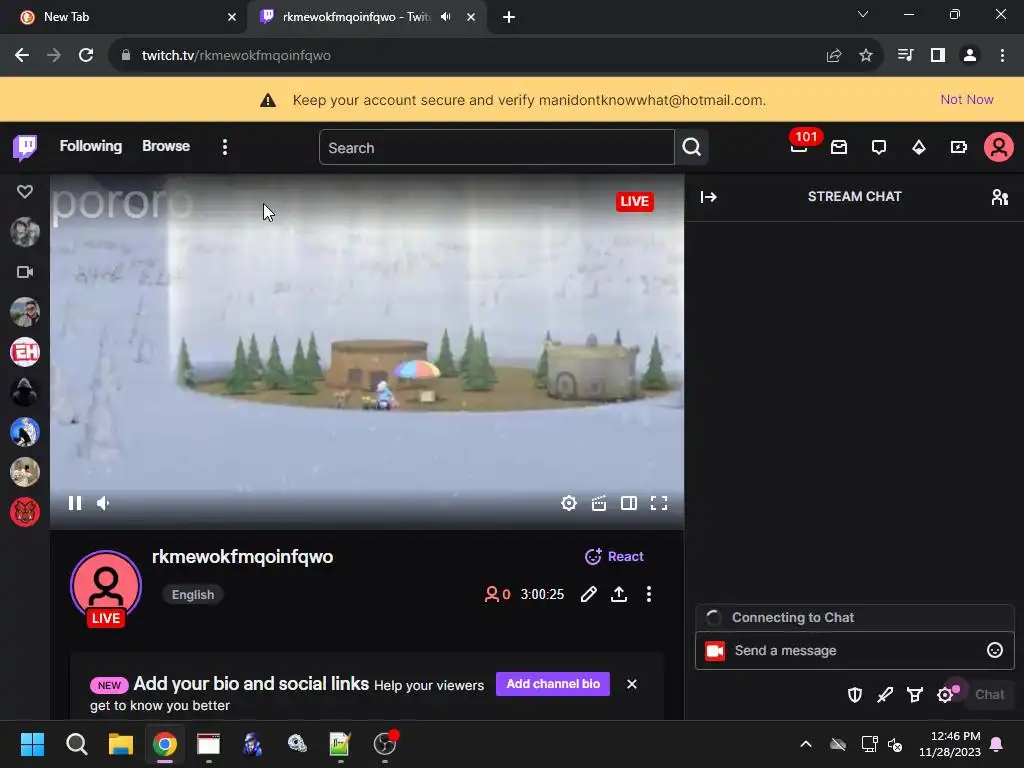Open the Chrome media control icon

coord(905,56)
